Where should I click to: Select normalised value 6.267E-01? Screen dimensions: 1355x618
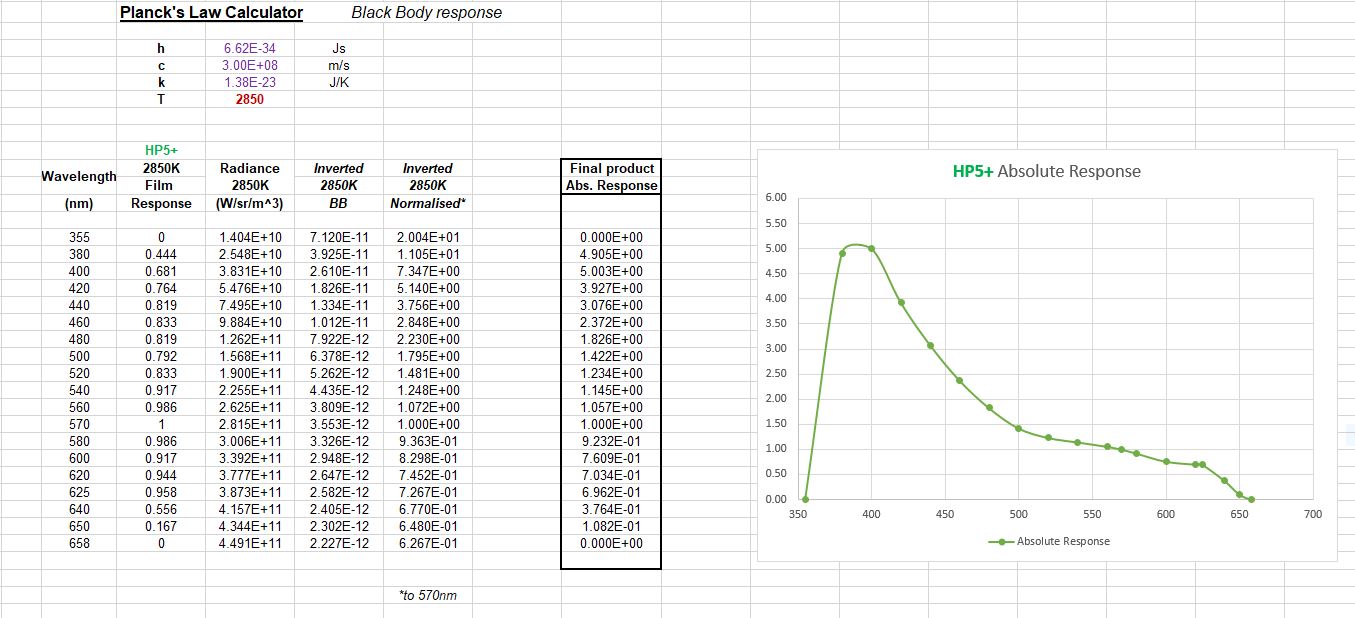pos(428,543)
